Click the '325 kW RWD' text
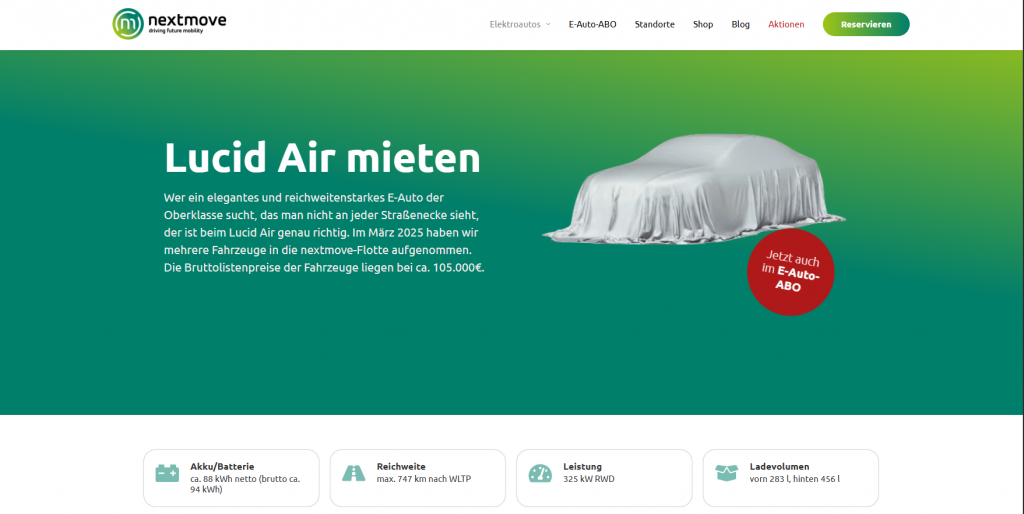The image size is (1024, 514). click(588, 479)
